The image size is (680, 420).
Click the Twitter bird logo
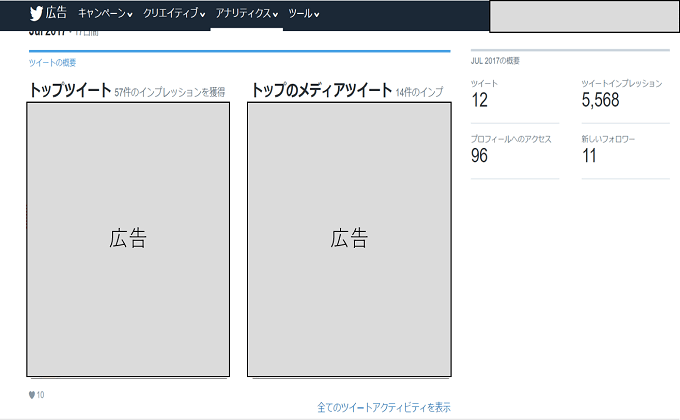click(x=36, y=13)
